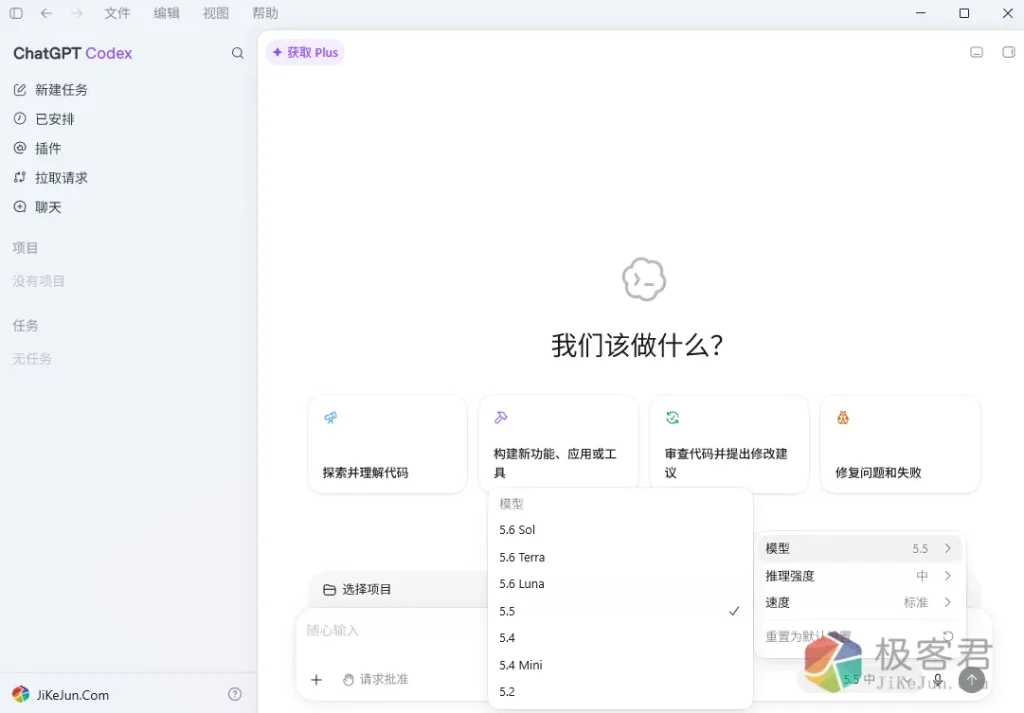Expand the 速度 setting submenu
Viewport: 1024px width, 713px height.
click(x=859, y=602)
